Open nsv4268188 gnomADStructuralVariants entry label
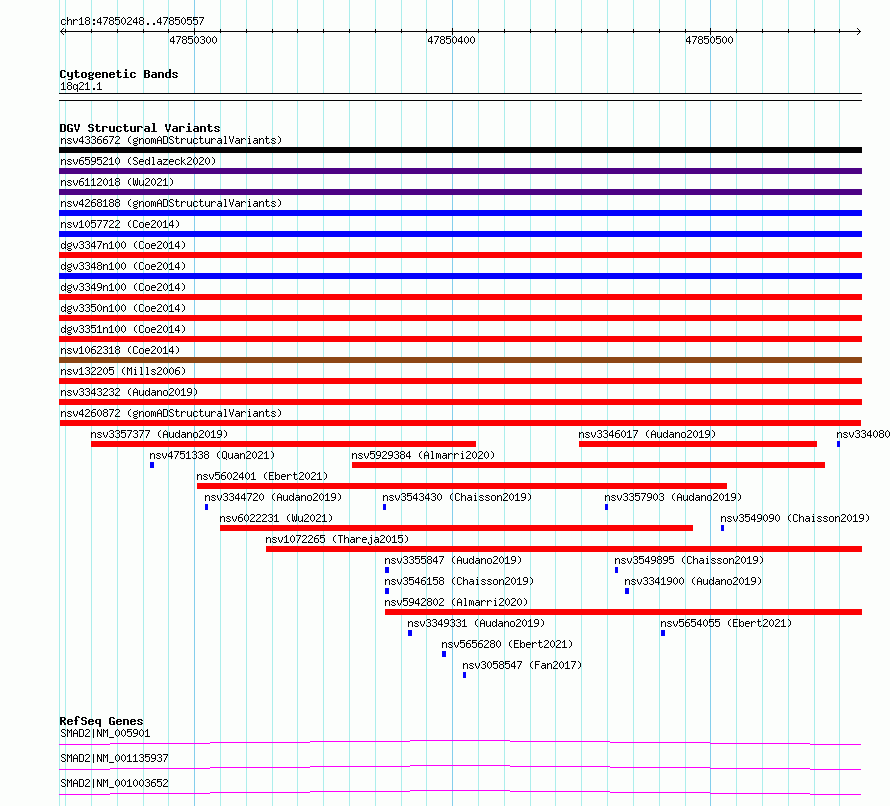890x806 pixels. pyautogui.click(x=171, y=203)
